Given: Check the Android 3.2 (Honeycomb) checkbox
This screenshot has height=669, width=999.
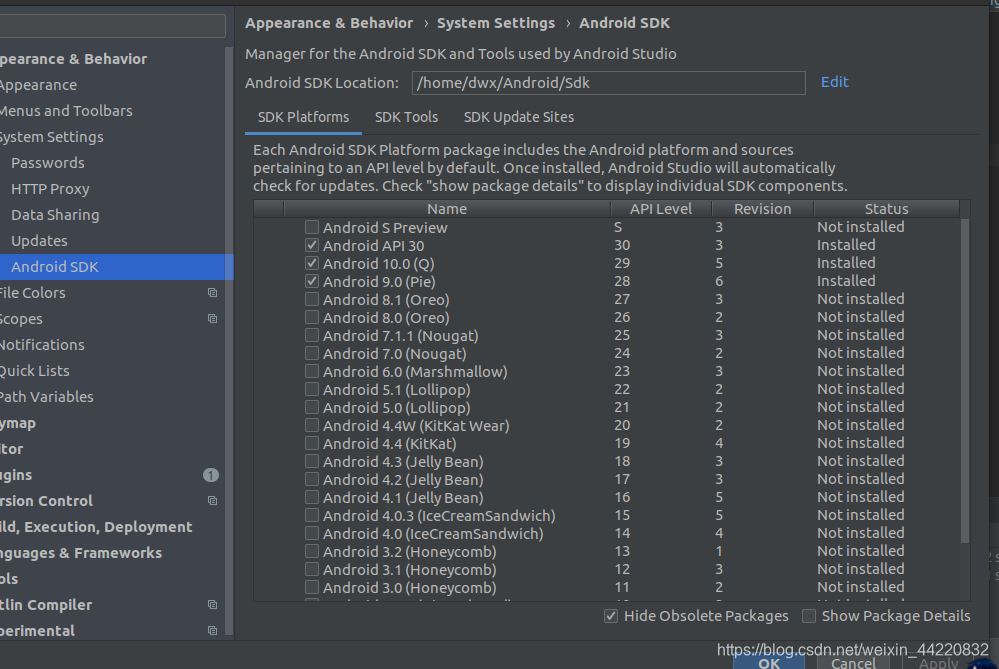Looking at the screenshot, I should (x=312, y=551).
